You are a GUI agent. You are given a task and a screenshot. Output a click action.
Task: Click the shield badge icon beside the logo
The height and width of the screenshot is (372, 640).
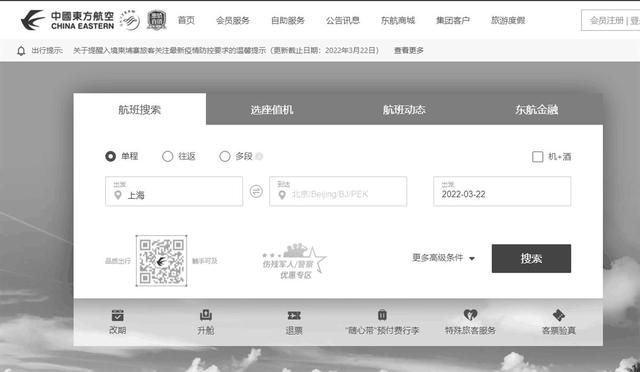(157, 20)
